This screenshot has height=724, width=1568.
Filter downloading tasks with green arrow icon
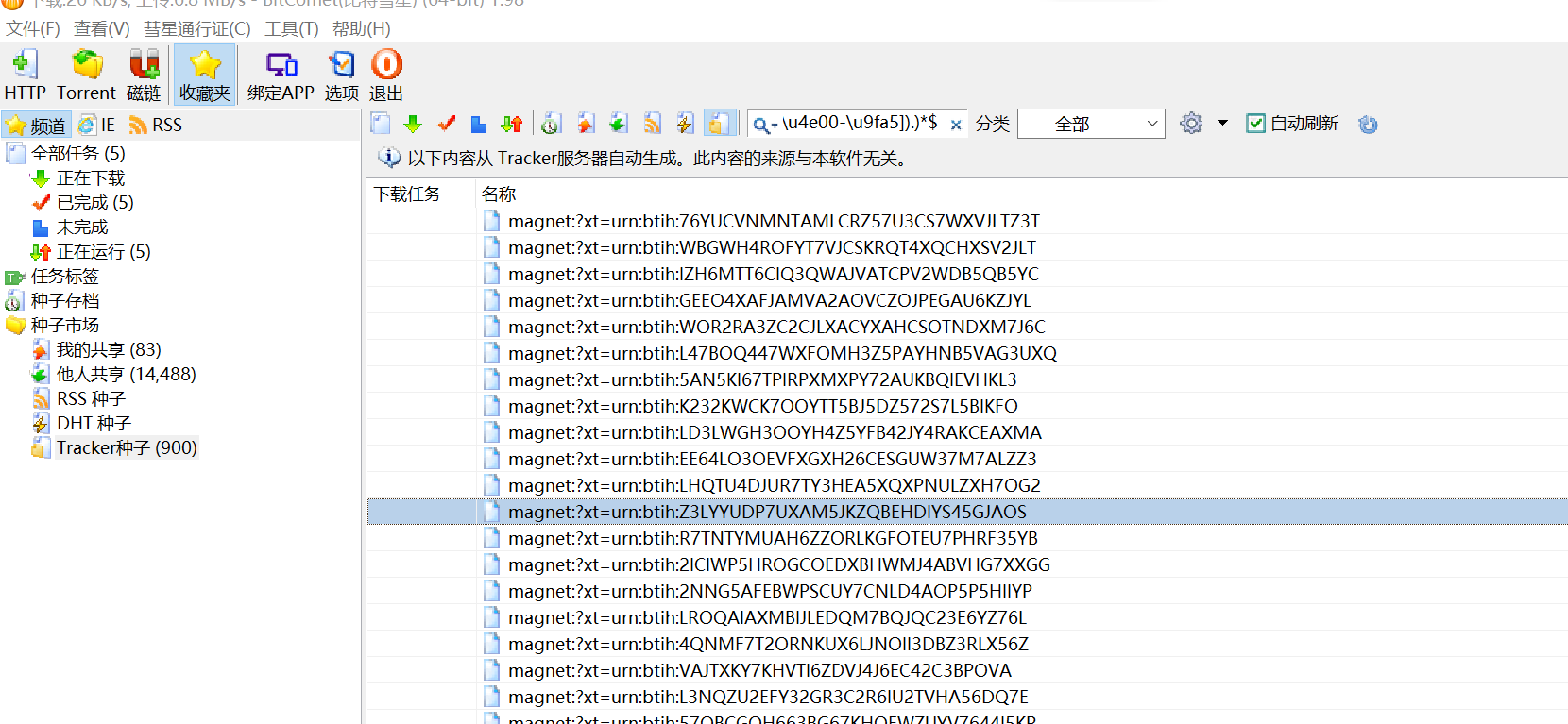pos(413,124)
